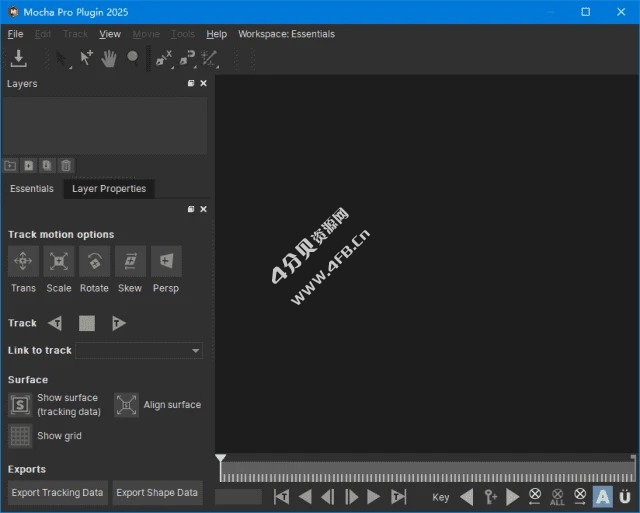Click the Save project download-arrow icon

[x=18, y=58]
